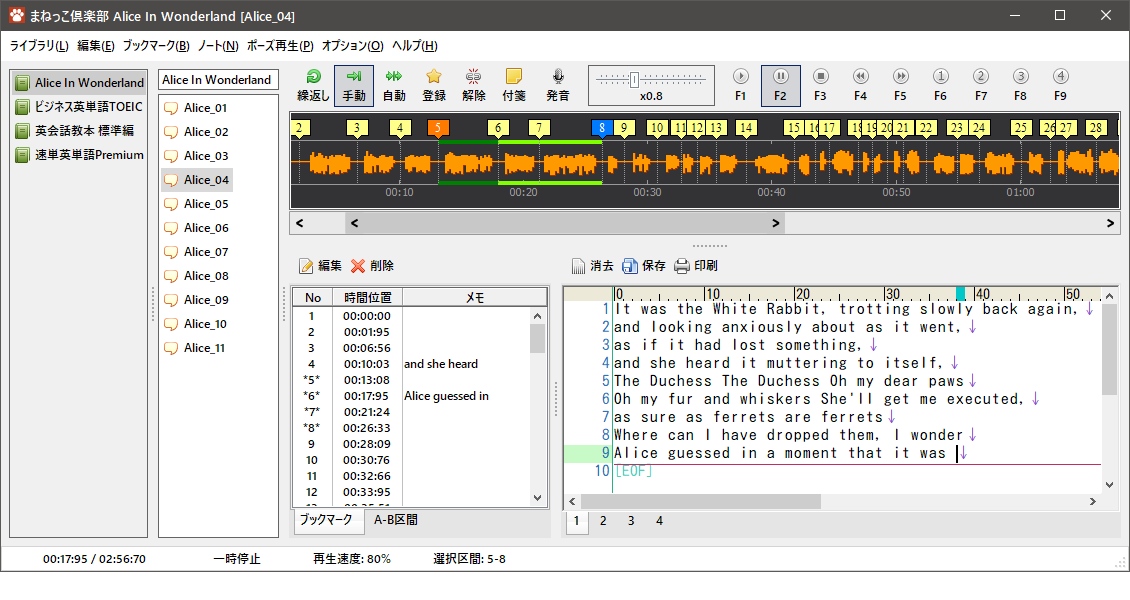Screen dimensions: 1130x600
Task: Click the 登録 star register icon
Action: coord(434,77)
